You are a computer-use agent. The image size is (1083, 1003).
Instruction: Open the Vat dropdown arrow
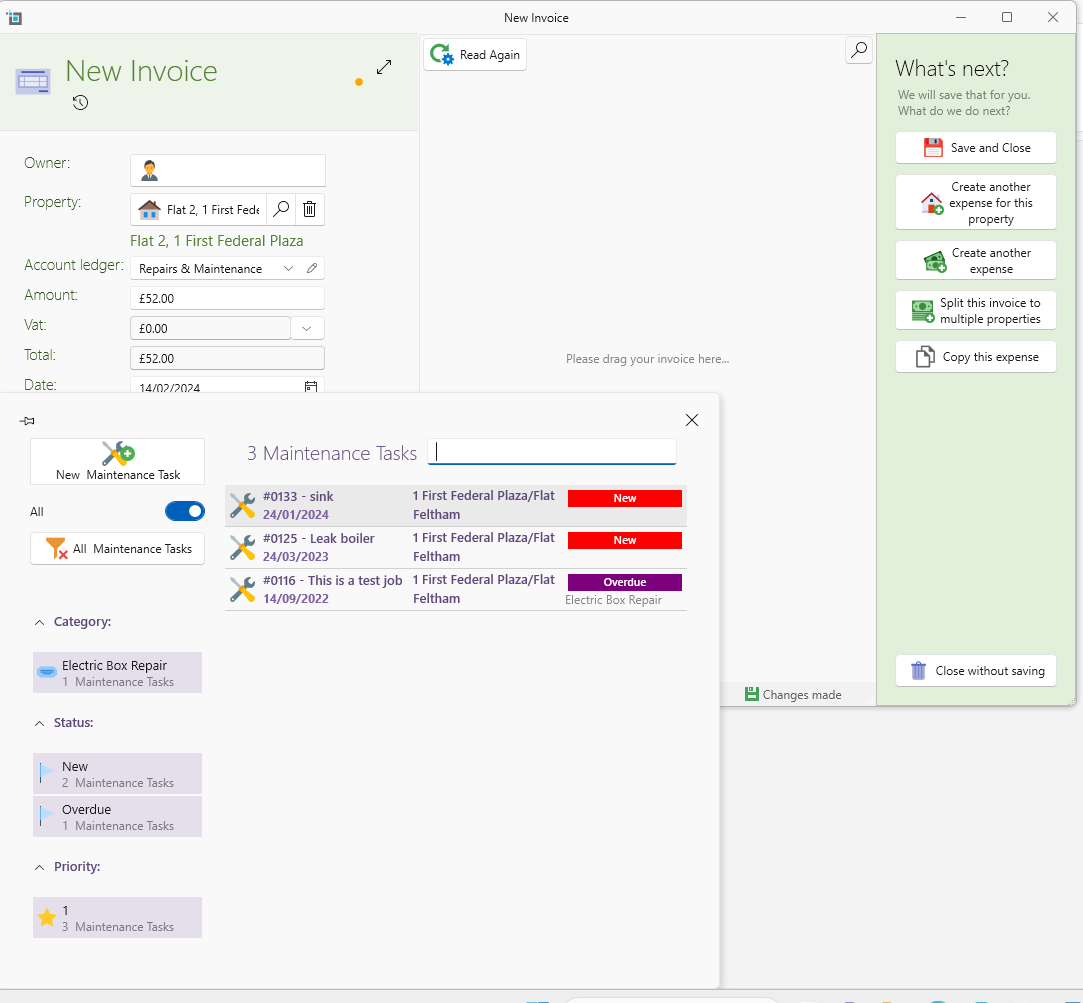307,328
